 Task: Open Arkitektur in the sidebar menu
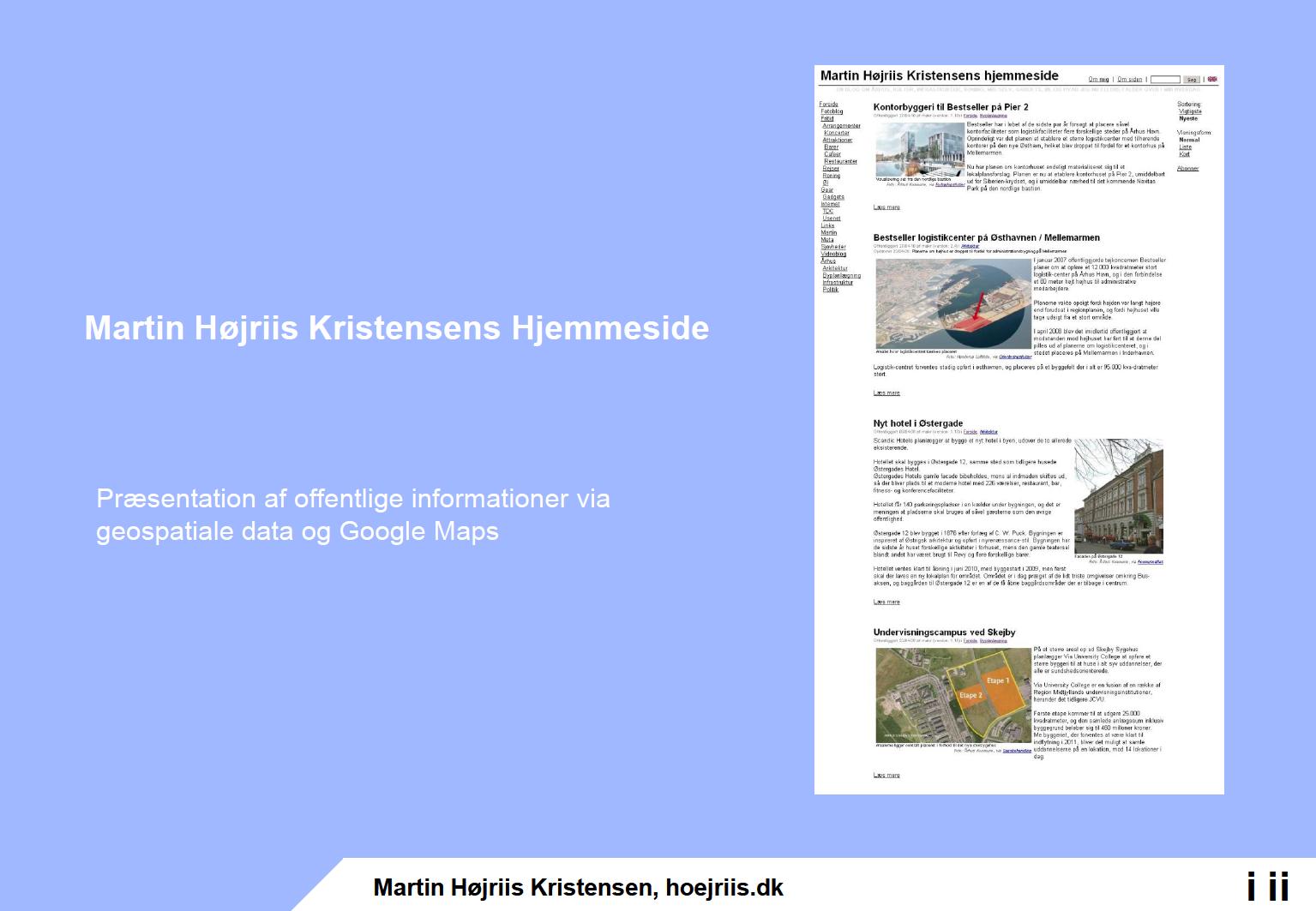click(834, 268)
